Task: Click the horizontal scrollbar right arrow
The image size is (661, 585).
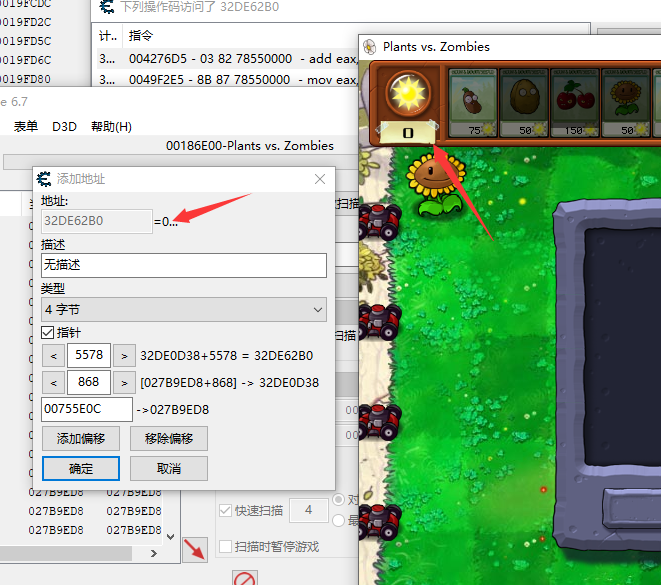Action: [154, 553]
